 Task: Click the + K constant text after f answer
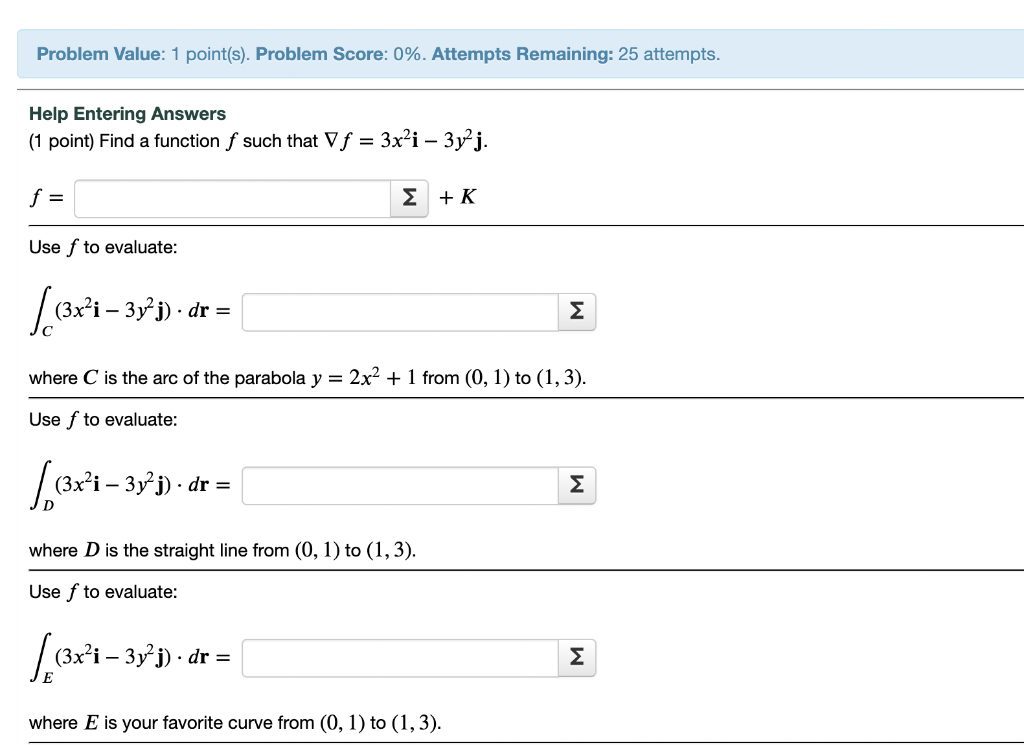pos(458,198)
